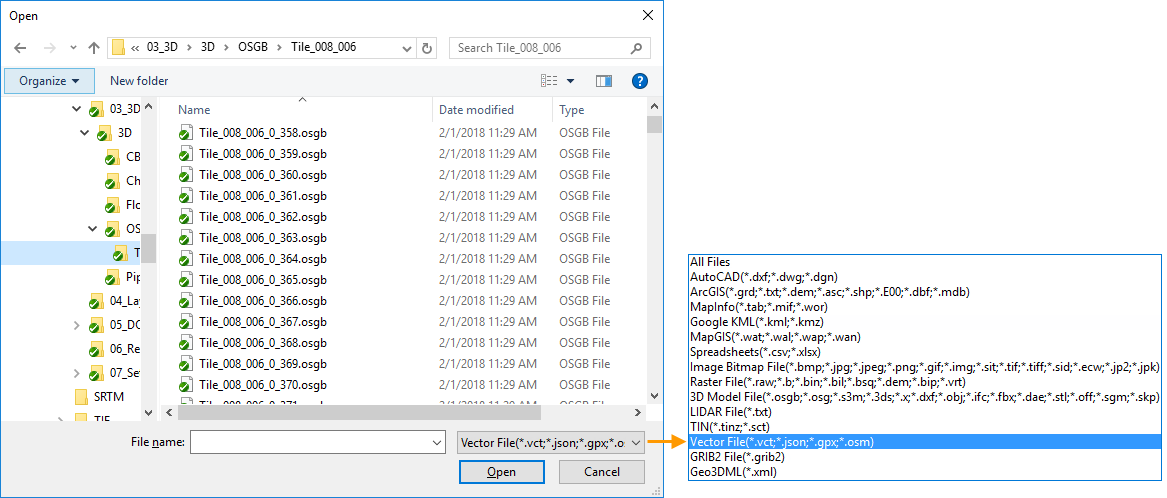The width and height of the screenshot is (1167, 498).
Task: Click the Tile_008_006_0_358.osgb file icon
Action: coord(185,133)
